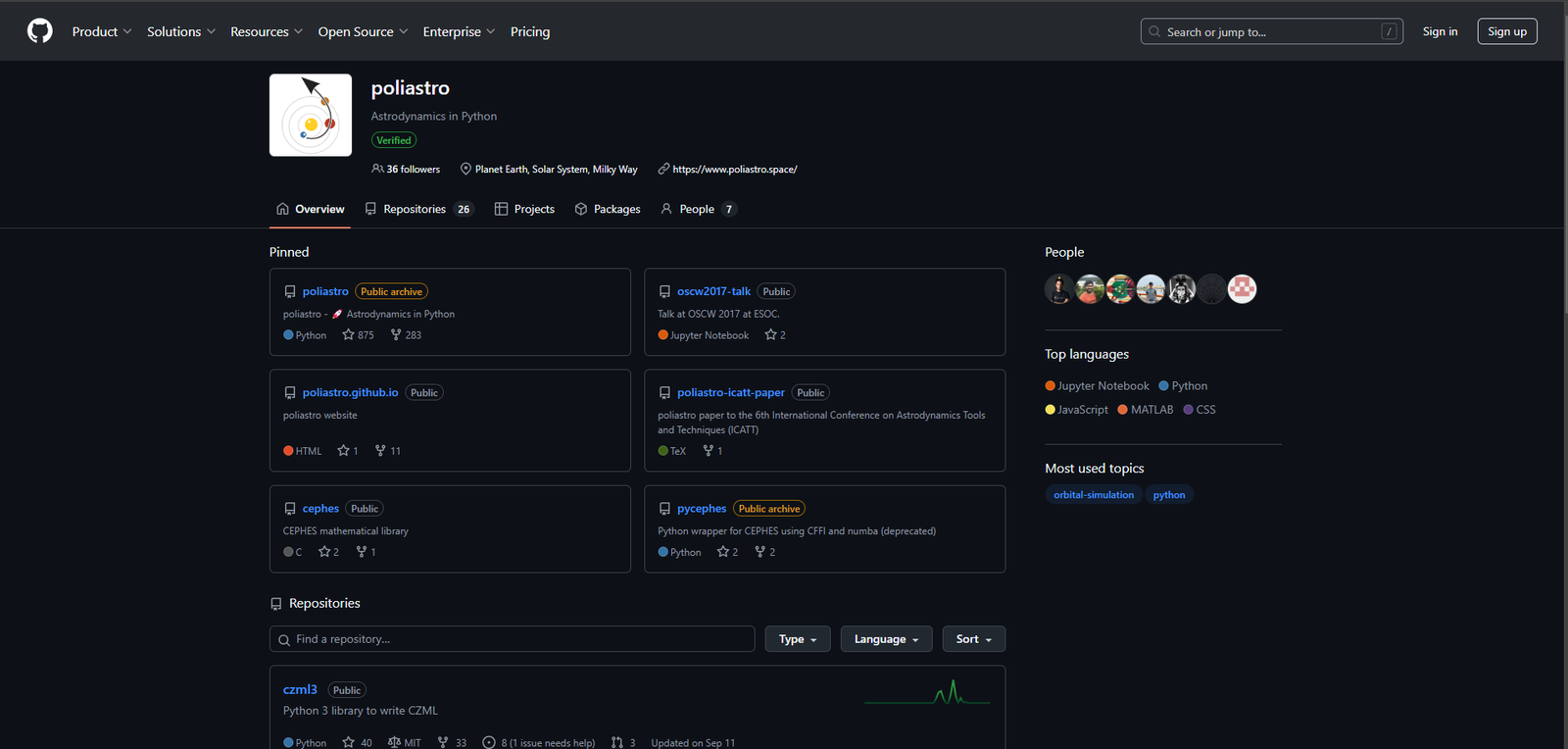Click open issues icon on czml3
Viewport: 1568px width, 749px height.
click(489, 742)
